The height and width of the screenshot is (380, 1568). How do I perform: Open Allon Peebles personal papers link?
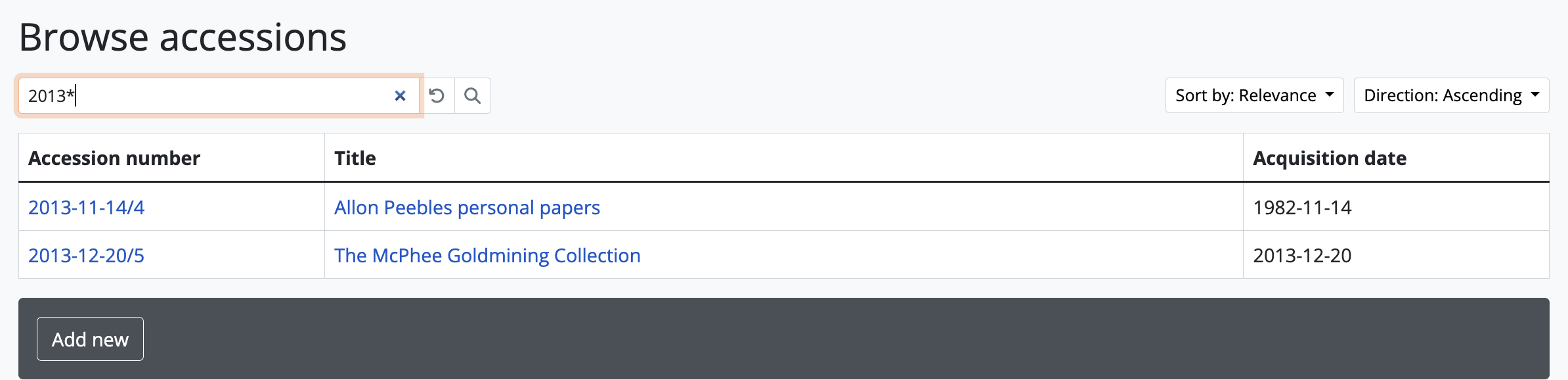(x=467, y=208)
